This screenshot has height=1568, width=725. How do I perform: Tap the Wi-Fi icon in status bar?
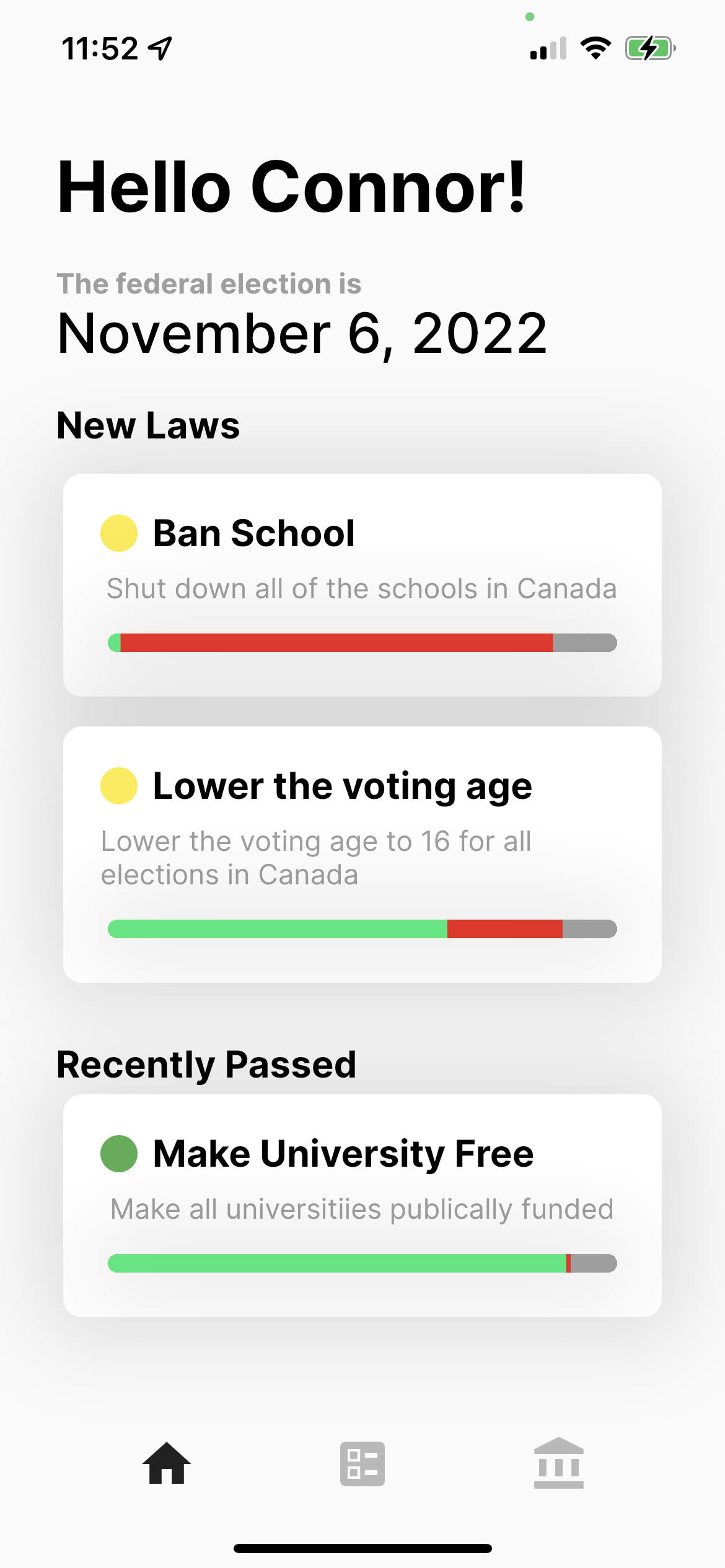(x=595, y=48)
